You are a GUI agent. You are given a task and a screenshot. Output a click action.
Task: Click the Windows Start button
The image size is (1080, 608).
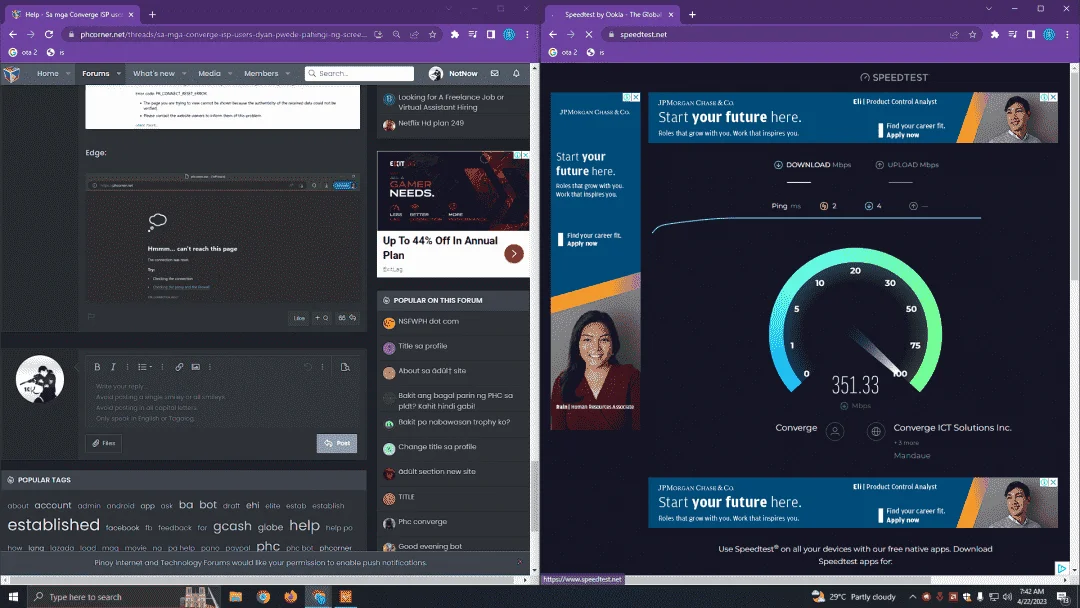[13, 596]
